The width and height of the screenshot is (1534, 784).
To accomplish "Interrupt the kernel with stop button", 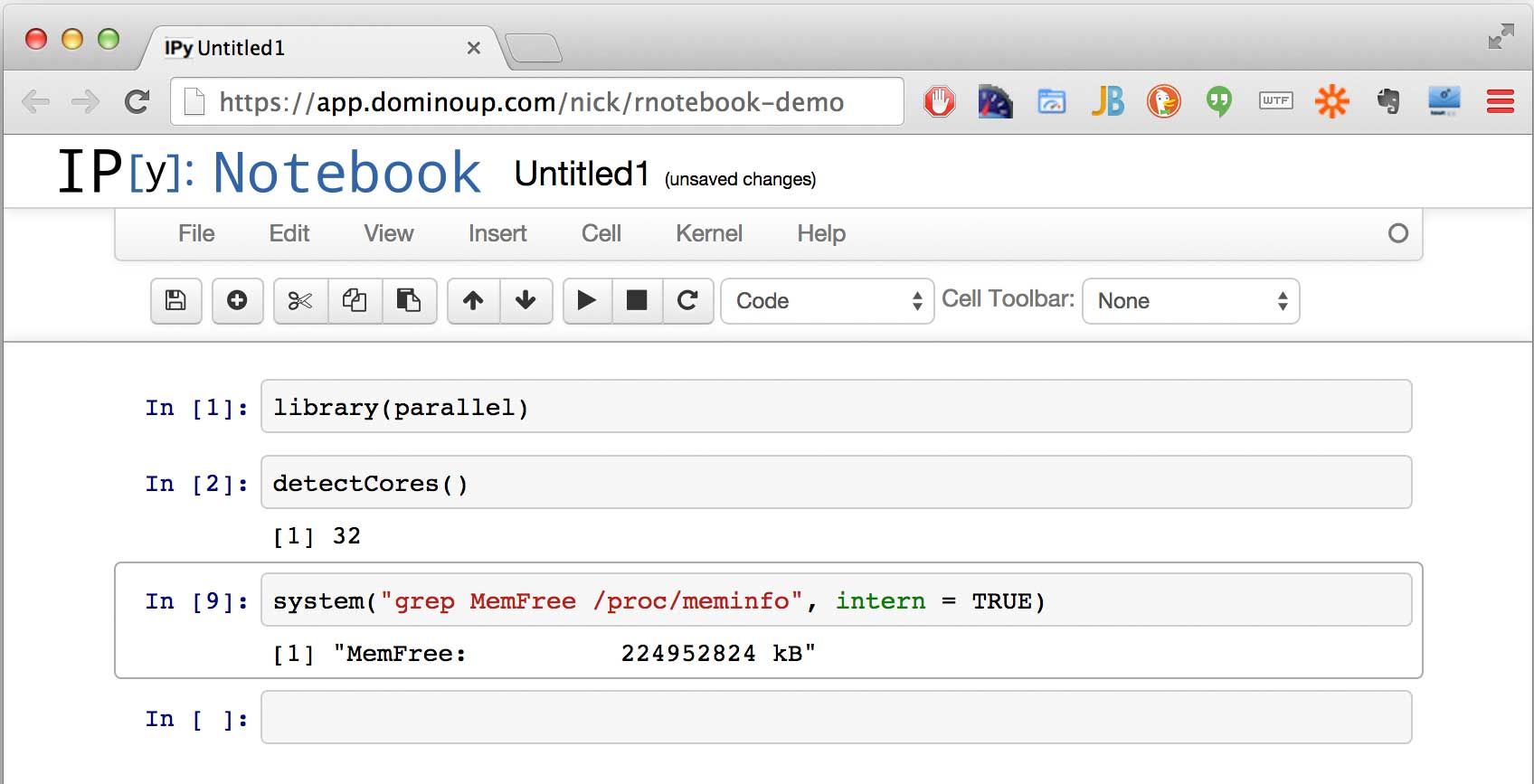I will click(638, 300).
